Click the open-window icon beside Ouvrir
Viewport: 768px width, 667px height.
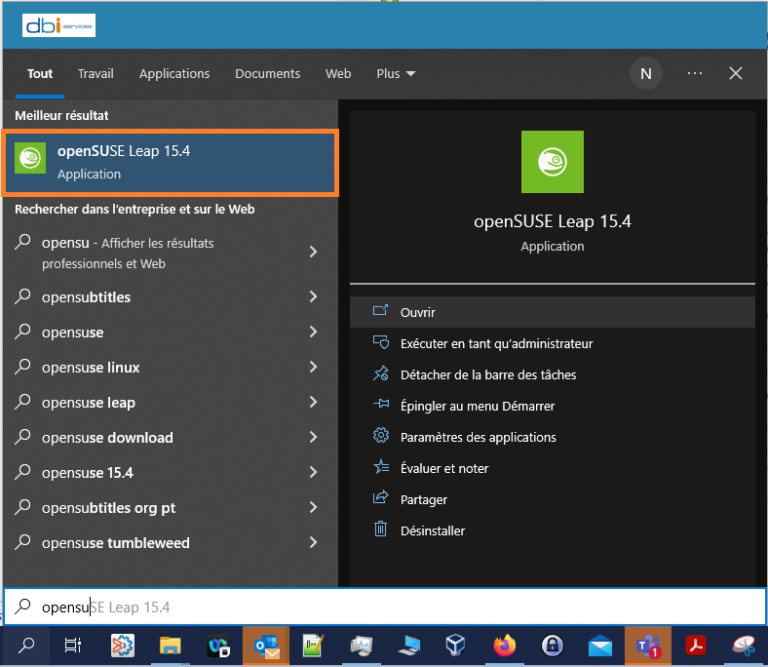[x=381, y=310]
